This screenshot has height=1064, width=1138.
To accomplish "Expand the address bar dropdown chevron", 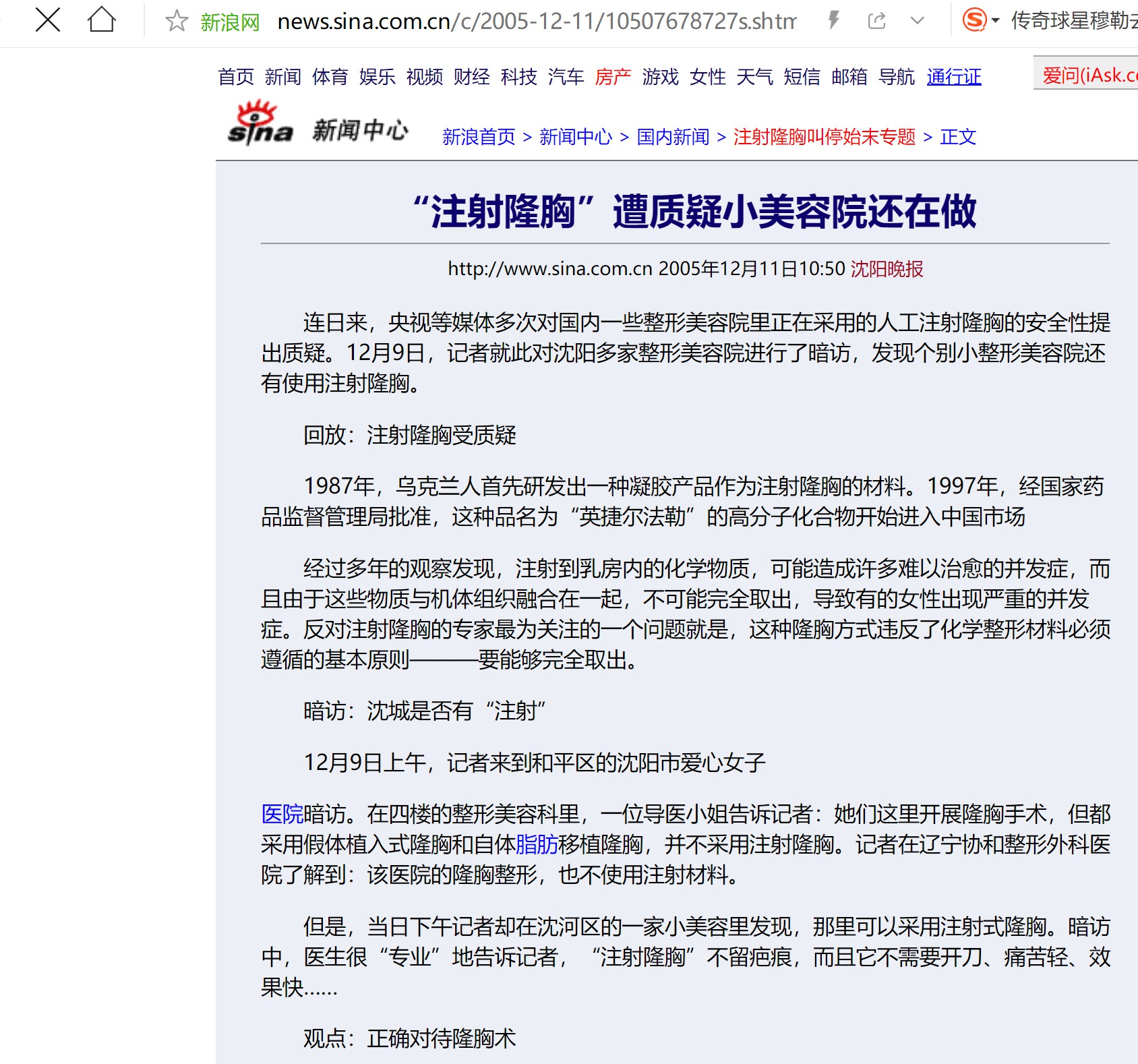I will pyautogui.click(x=917, y=21).
